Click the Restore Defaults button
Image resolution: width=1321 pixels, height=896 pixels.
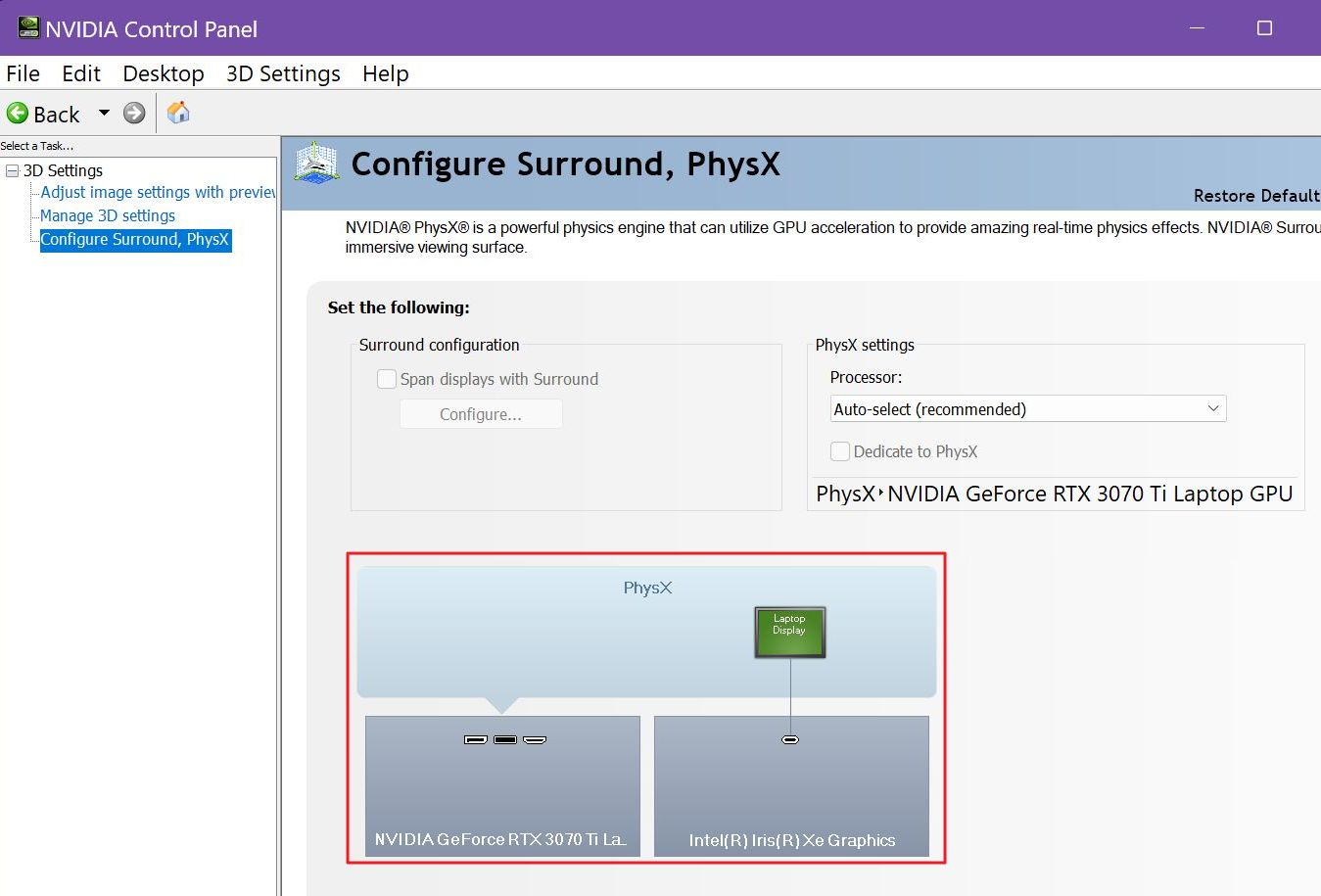(x=1256, y=196)
